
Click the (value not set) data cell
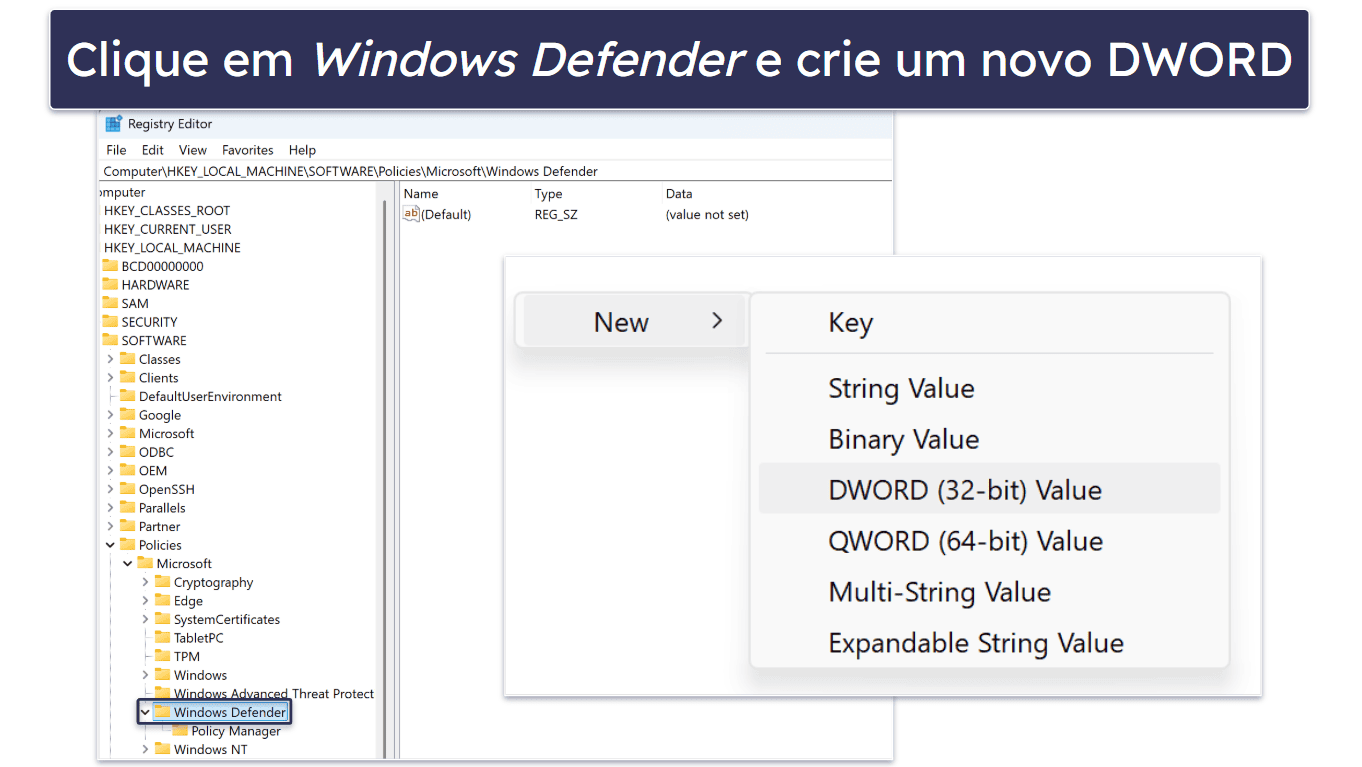coord(707,214)
